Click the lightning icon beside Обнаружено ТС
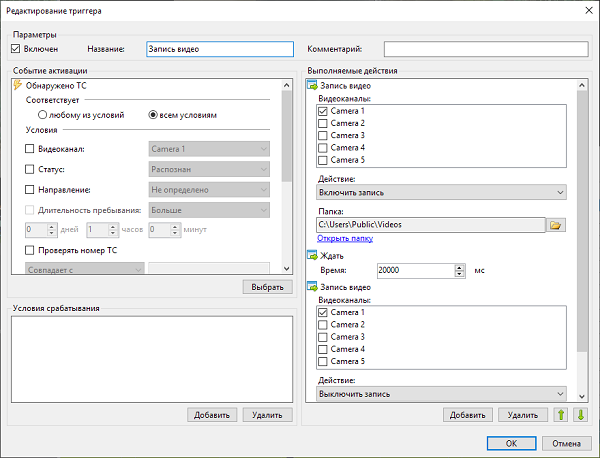The width and height of the screenshot is (600, 458). [17, 85]
